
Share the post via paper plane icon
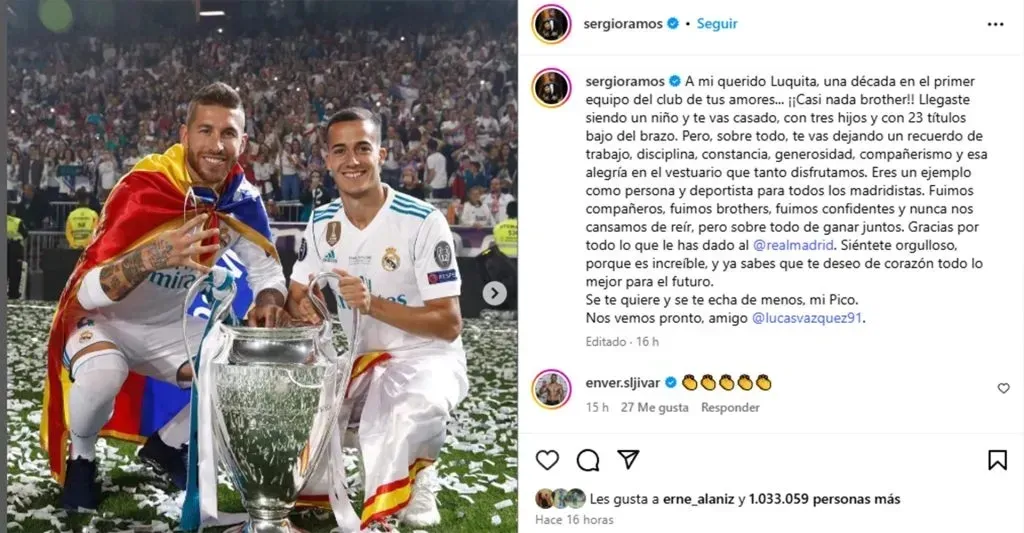[x=628, y=460]
